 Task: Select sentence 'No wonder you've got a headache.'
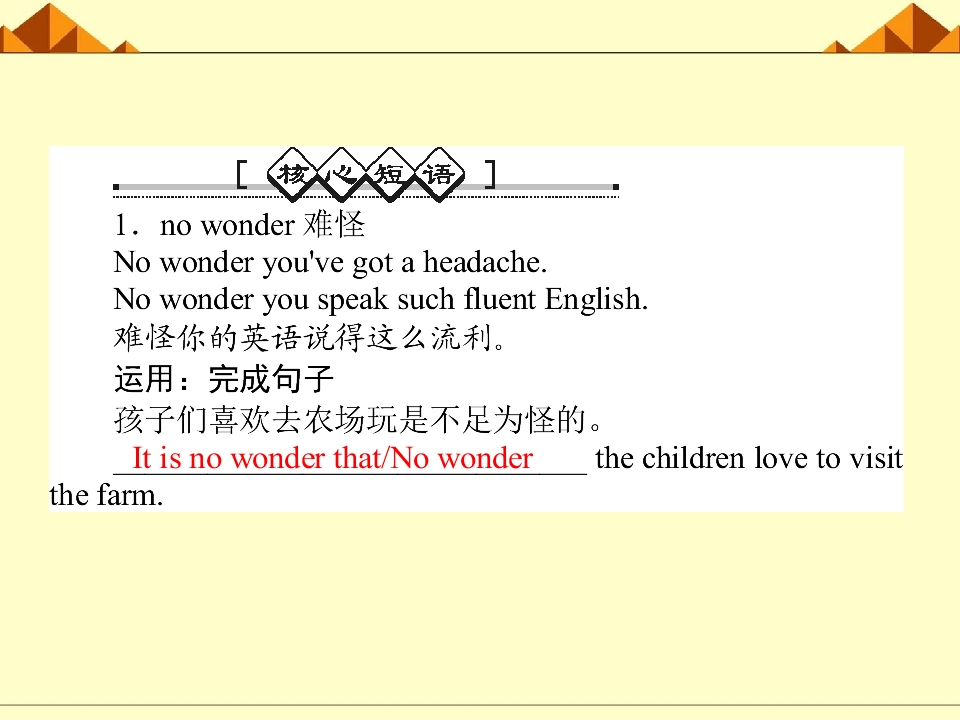(x=330, y=263)
